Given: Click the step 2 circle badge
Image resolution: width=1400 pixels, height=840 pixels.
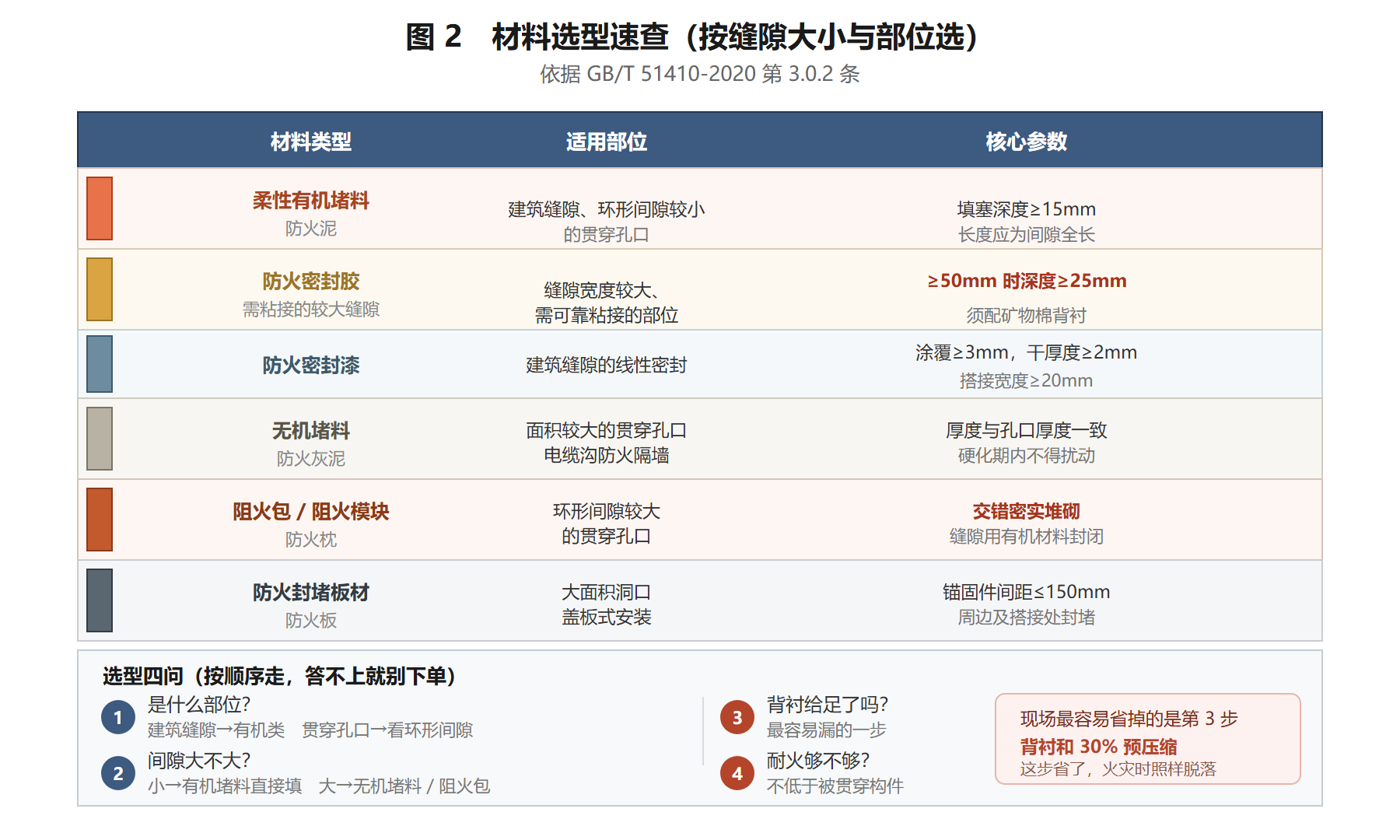Looking at the screenshot, I should click(x=118, y=773).
